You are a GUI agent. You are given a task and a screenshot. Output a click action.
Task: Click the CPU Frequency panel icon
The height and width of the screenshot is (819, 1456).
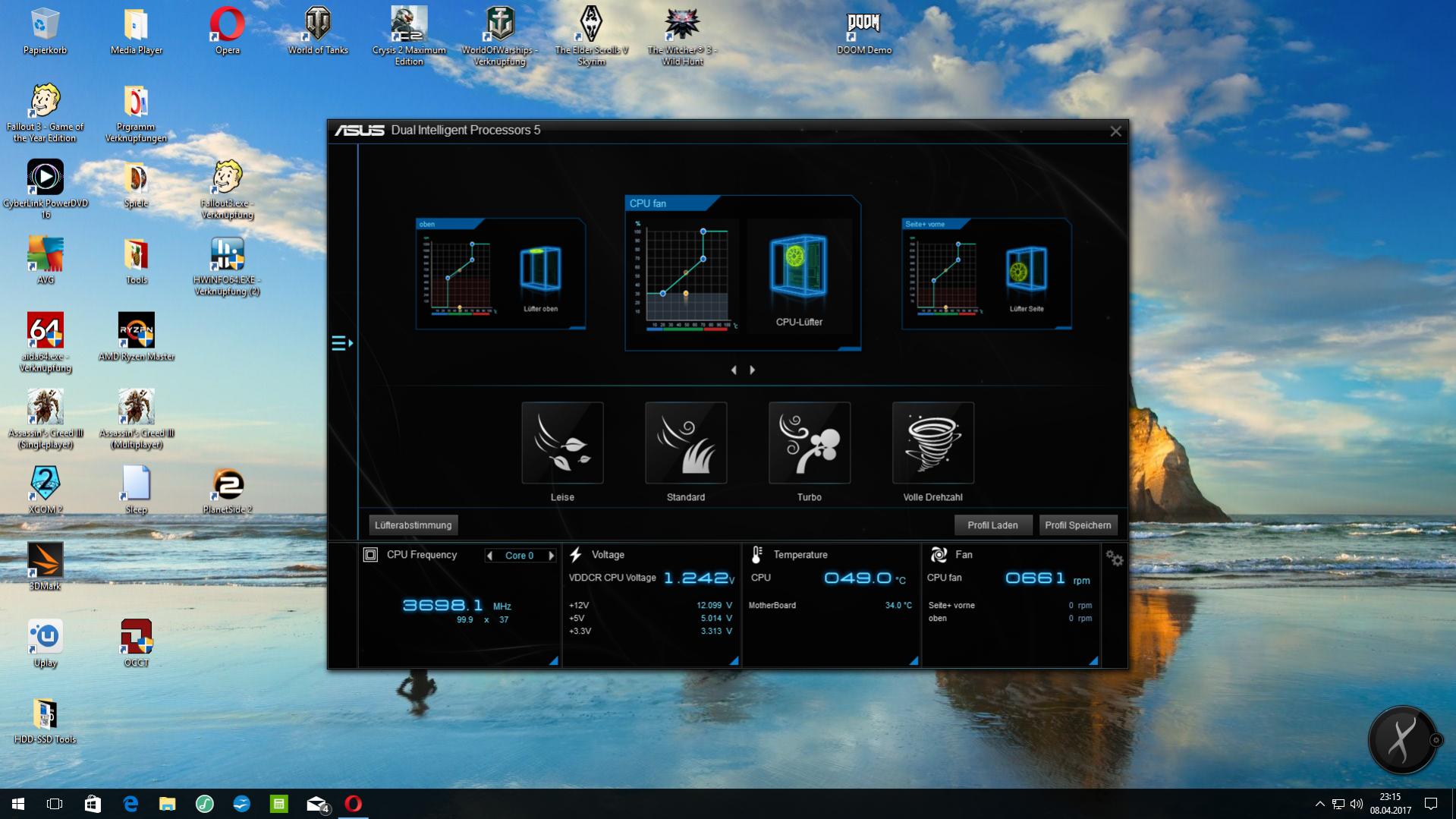370,555
